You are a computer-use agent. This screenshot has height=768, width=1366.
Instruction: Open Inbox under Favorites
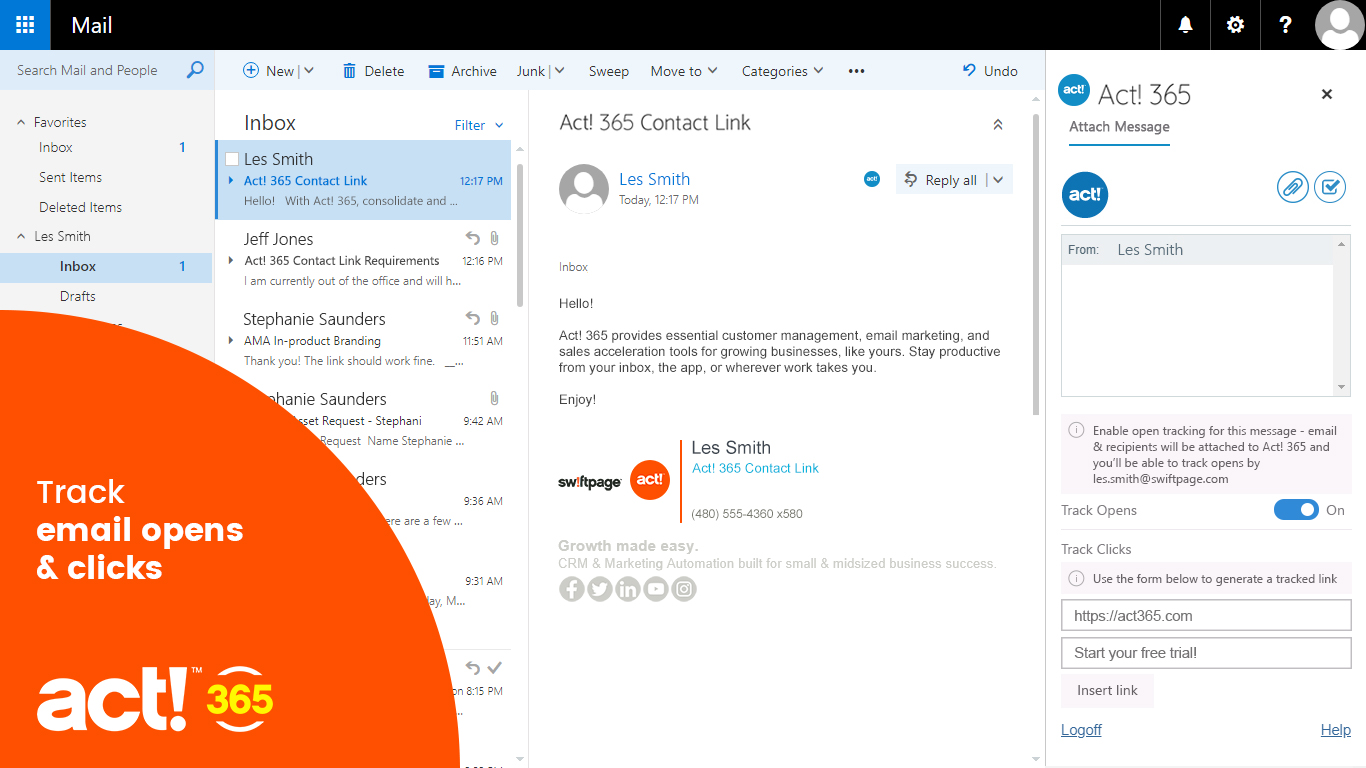[56, 147]
